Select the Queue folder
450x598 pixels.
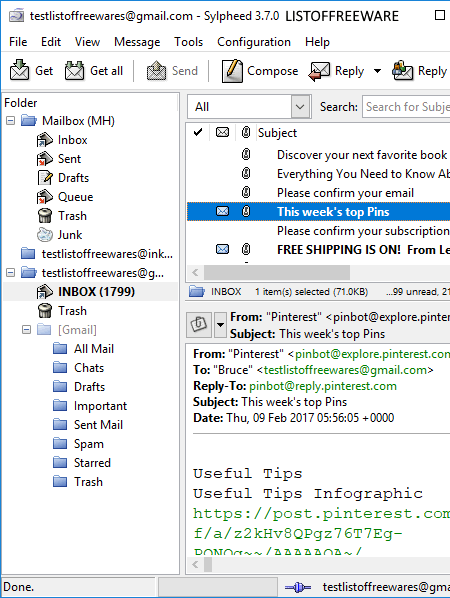[76, 197]
